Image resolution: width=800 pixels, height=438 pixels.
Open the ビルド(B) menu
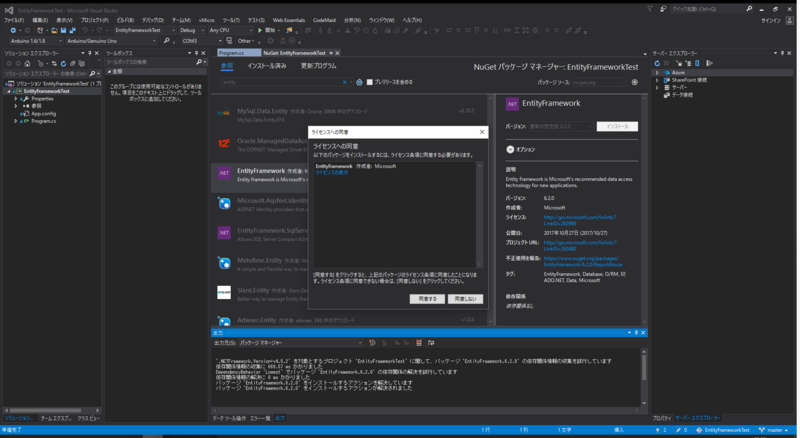point(125,20)
